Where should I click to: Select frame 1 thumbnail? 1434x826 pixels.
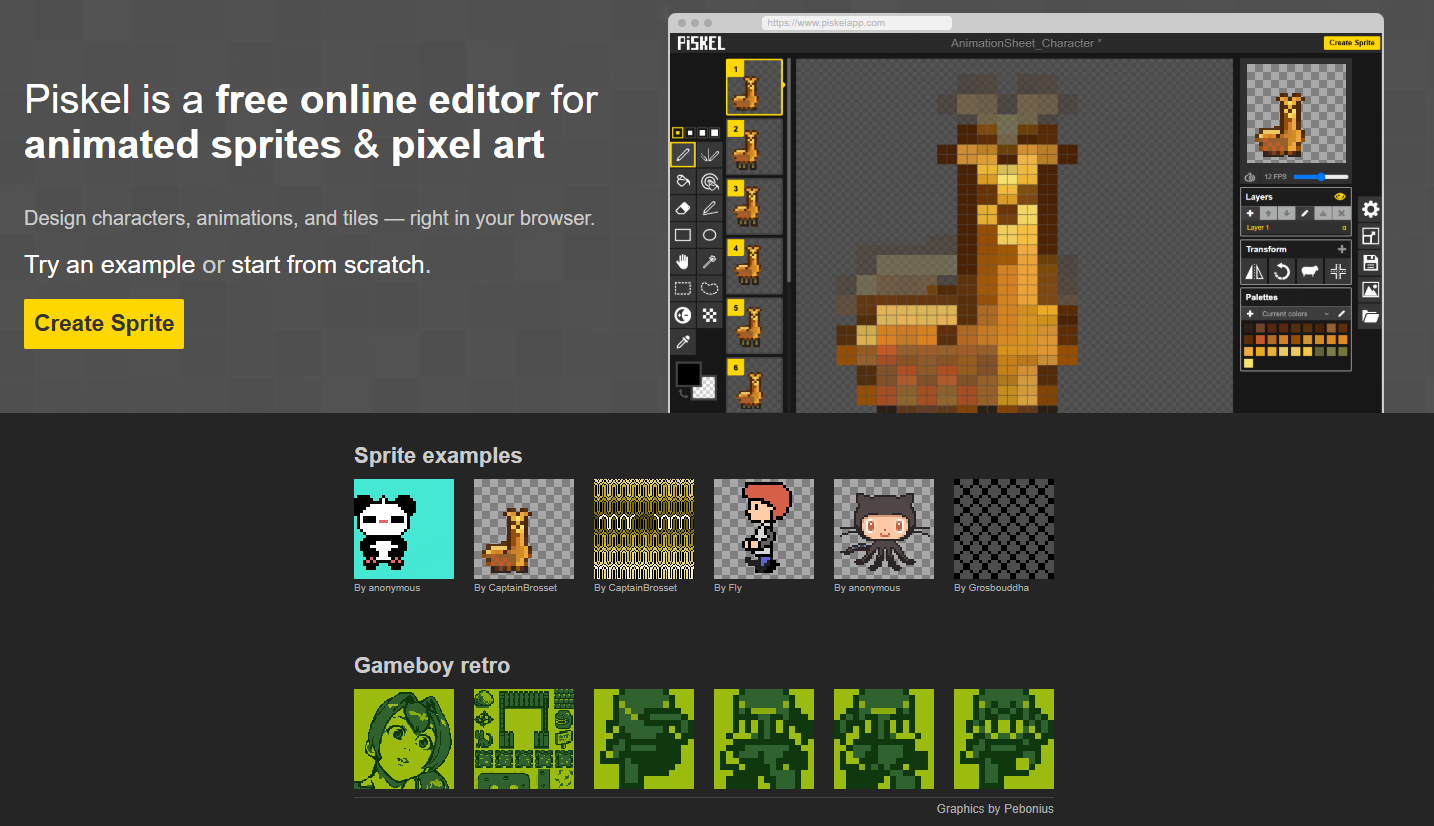click(x=754, y=86)
